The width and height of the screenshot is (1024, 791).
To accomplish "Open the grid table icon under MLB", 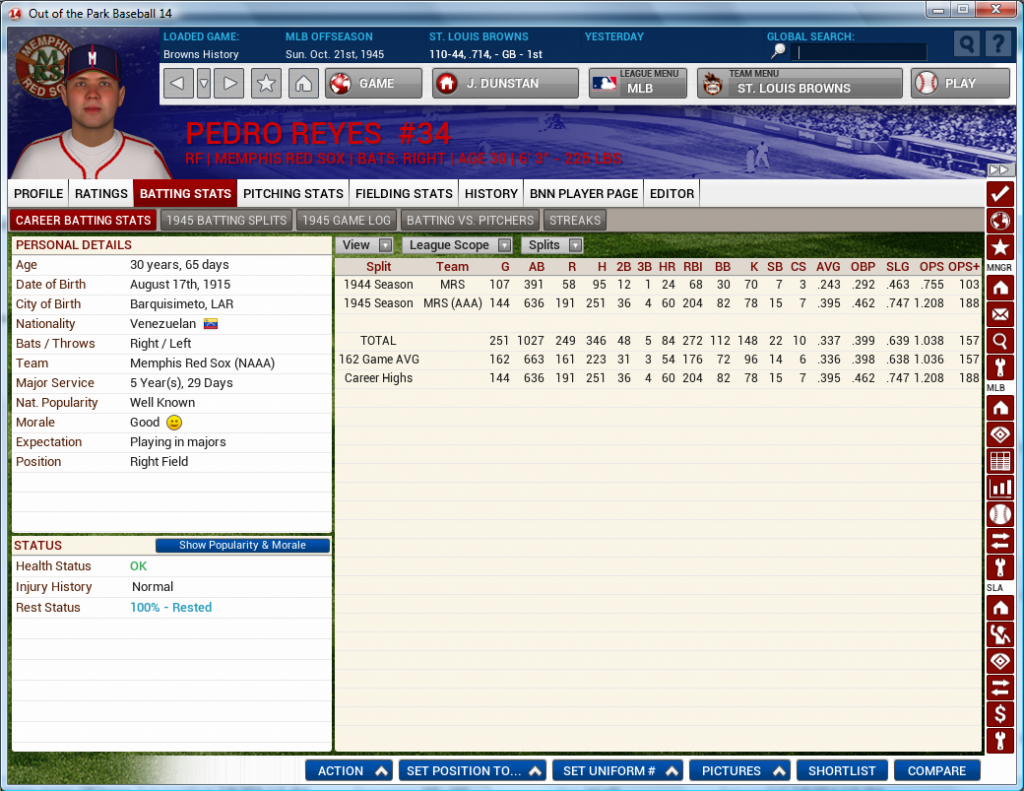I will tap(999, 461).
